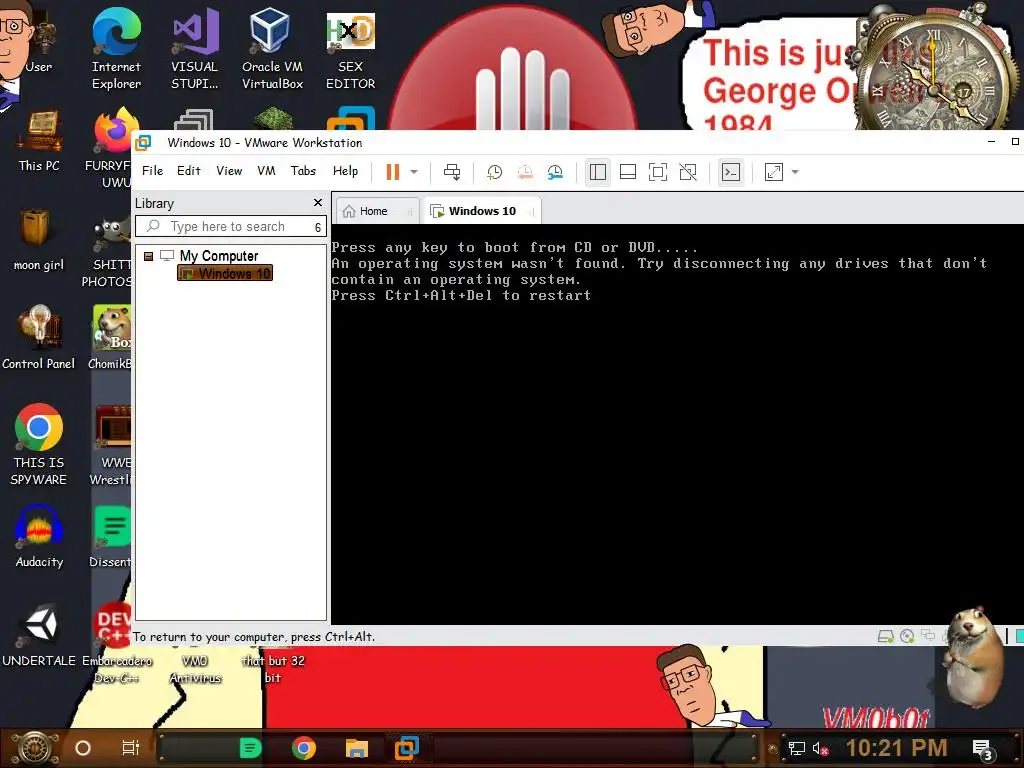This screenshot has width=1024, height=768.
Task: Click the muted volume tray icon
Action: coord(820,748)
